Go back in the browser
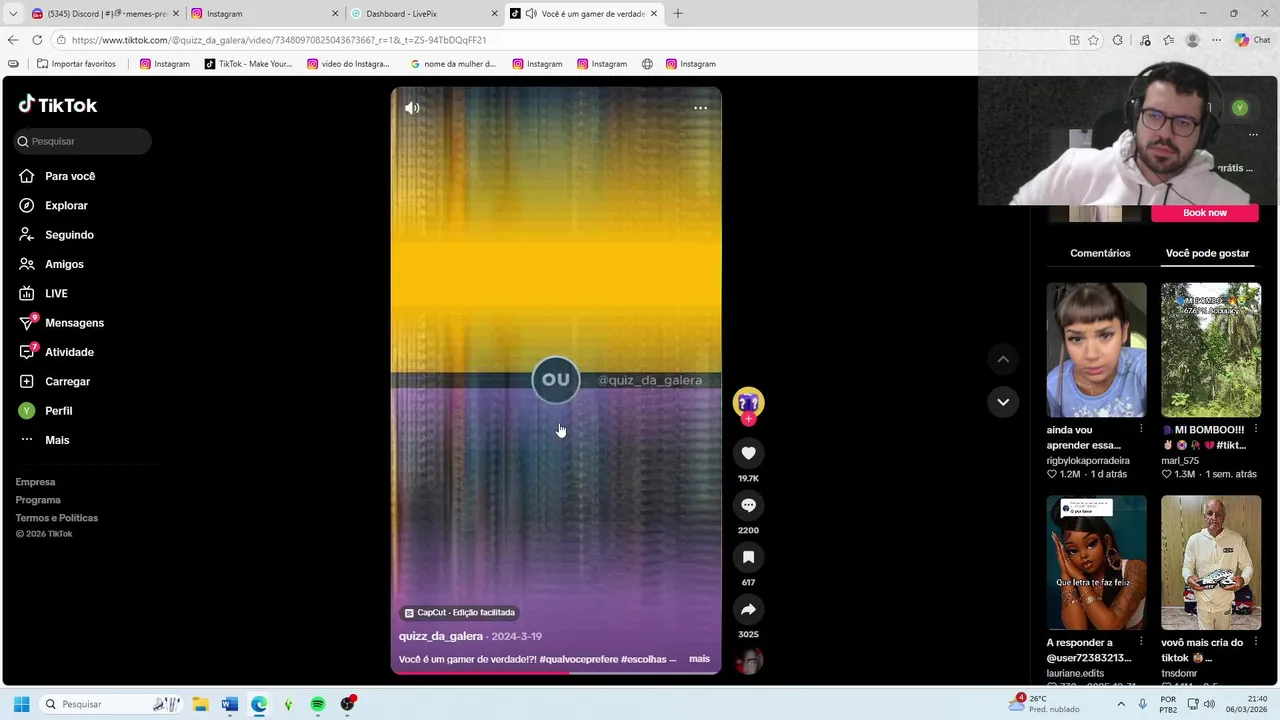 coord(12,40)
